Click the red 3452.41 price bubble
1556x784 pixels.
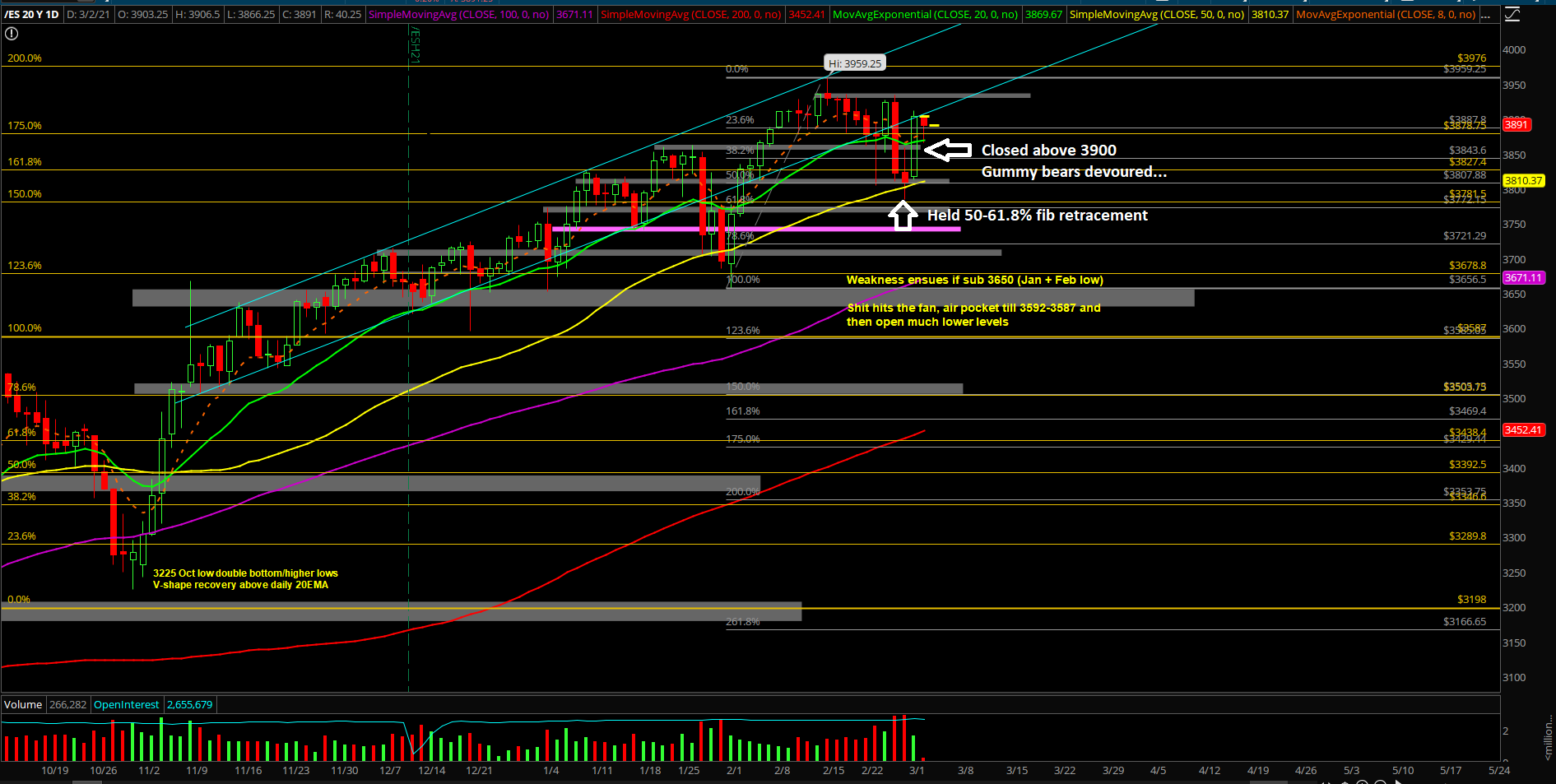1523,430
